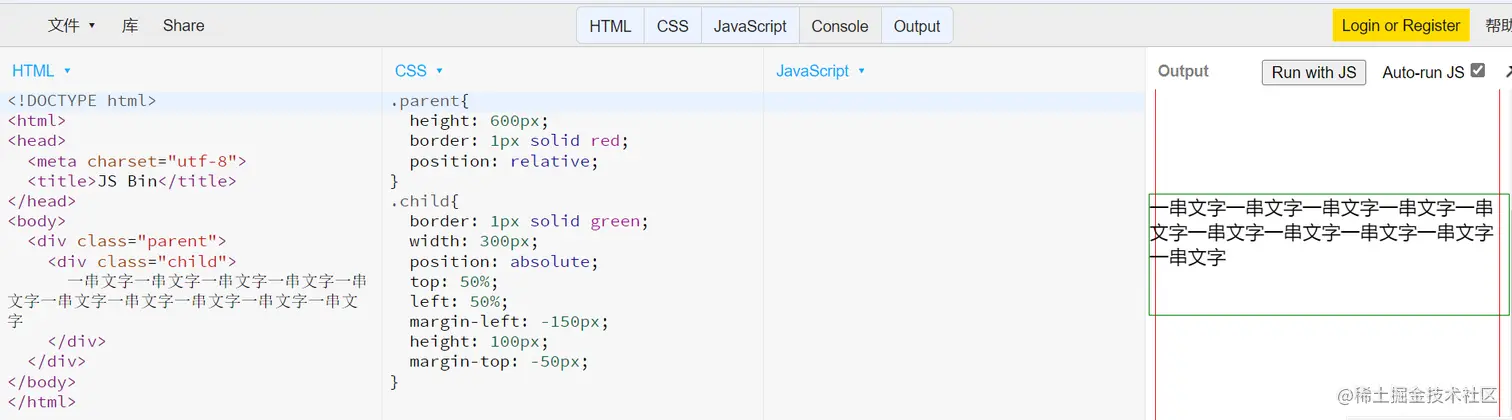Toggle the HTML panel button
Viewport: 1512px width, 420px height.
(x=610, y=26)
